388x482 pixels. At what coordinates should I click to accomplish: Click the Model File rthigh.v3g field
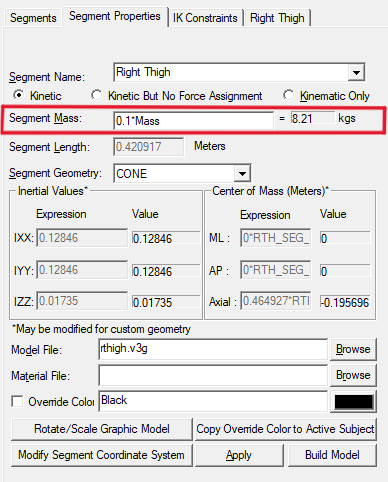tap(213, 349)
